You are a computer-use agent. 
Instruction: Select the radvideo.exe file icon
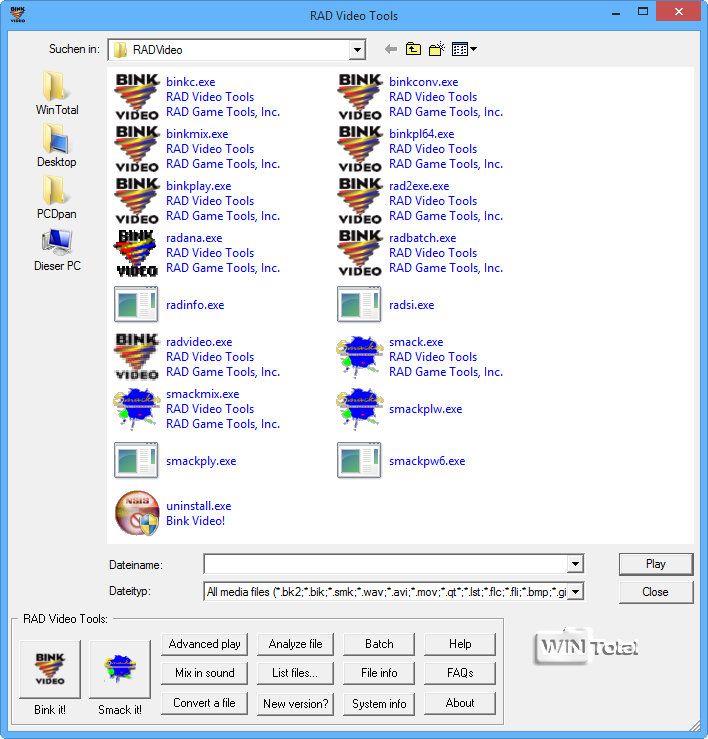click(137, 357)
